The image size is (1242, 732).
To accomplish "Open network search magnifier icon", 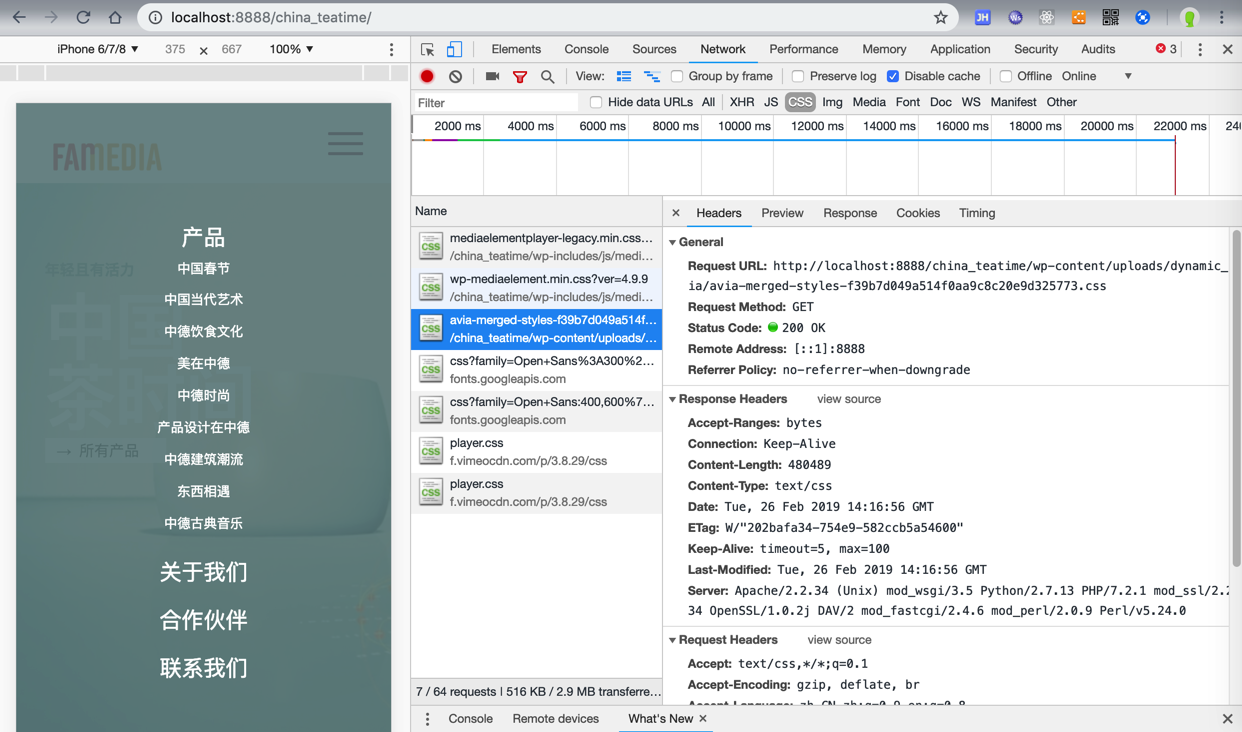I will [547, 76].
